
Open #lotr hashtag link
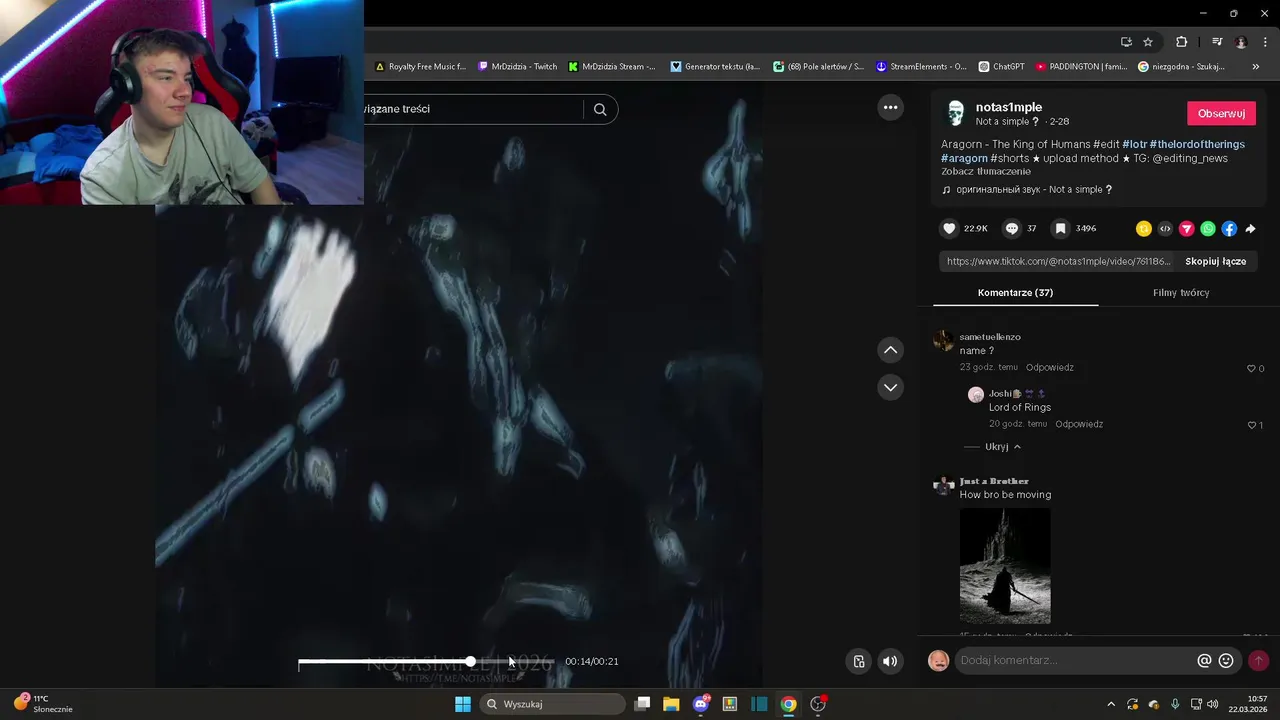1134,145
